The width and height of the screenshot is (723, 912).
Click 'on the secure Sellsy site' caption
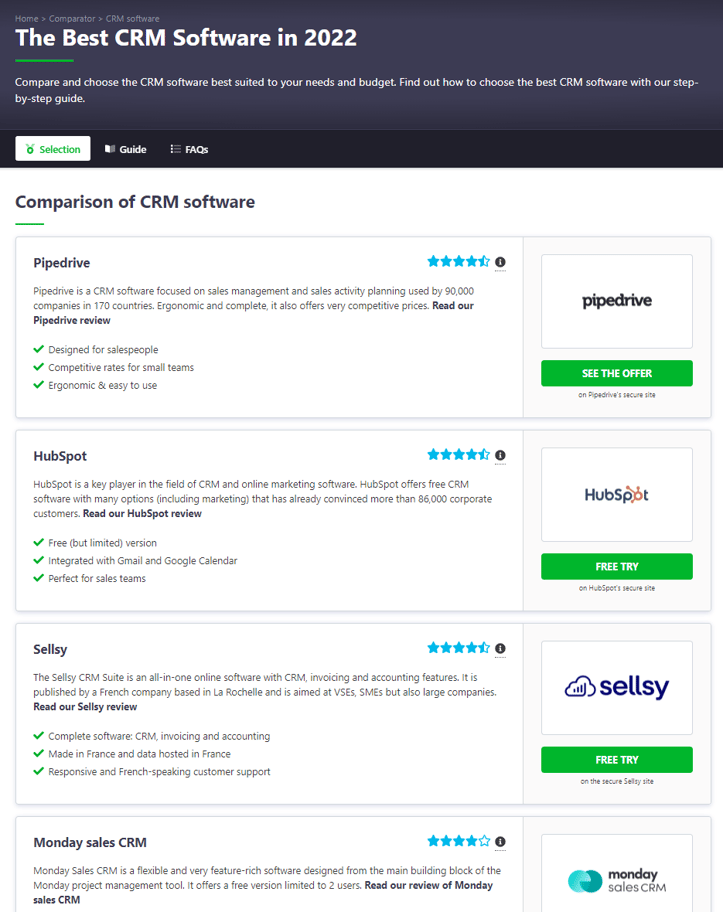click(x=617, y=781)
